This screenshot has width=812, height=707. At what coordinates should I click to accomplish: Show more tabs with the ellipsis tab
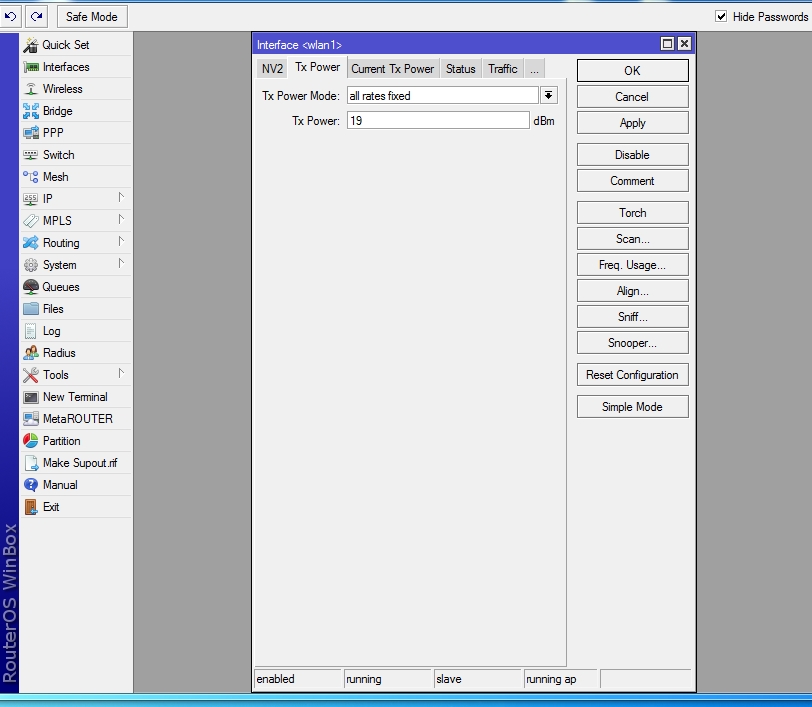(534, 69)
